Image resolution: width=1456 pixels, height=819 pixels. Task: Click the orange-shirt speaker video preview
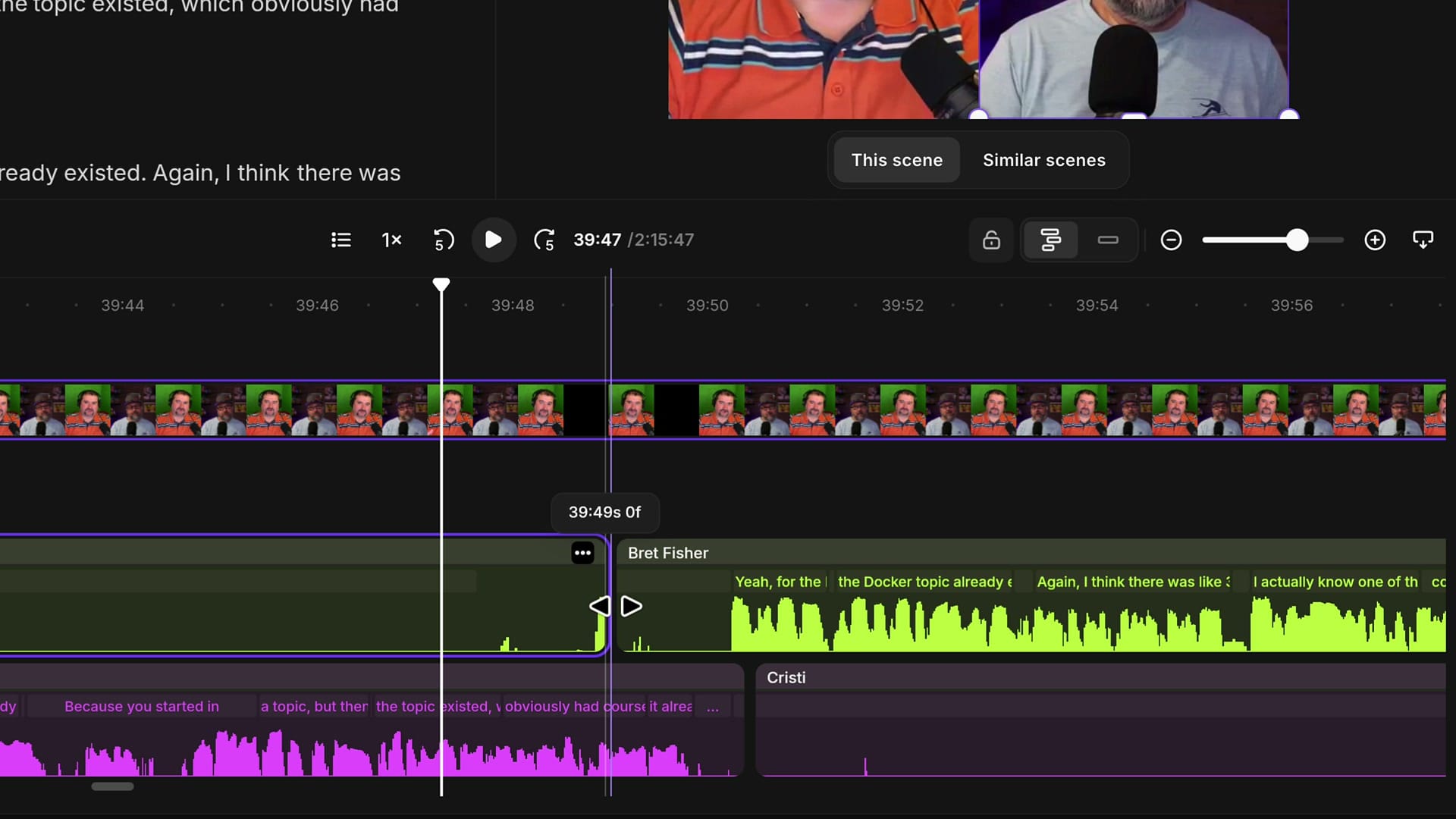[824, 59]
